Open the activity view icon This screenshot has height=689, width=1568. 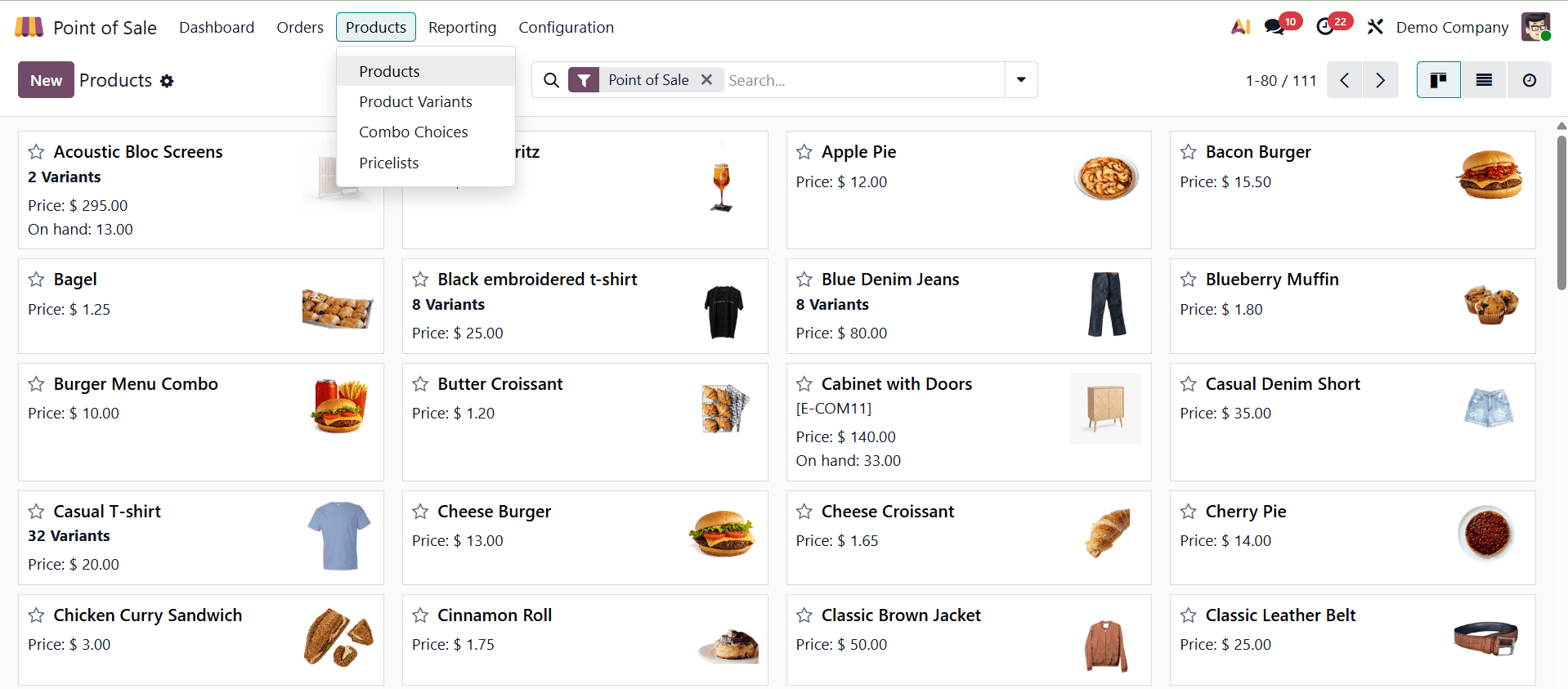1529,79
